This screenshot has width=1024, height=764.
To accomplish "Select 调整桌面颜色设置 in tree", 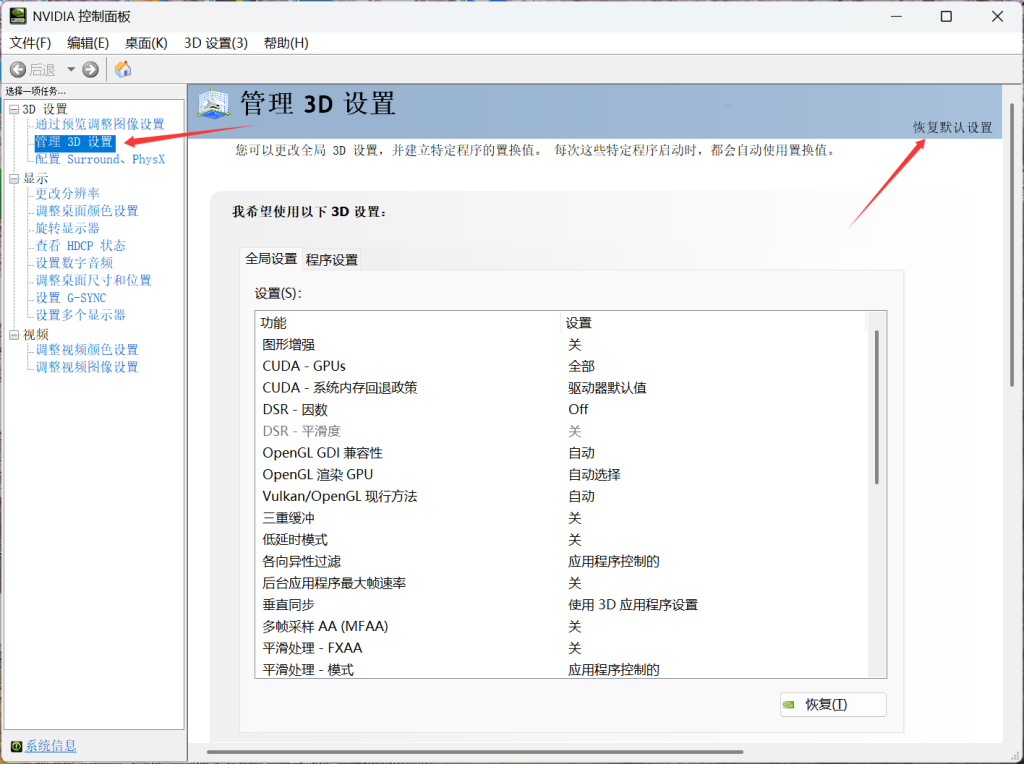I will pyautogui.click(x=87, y=211).
